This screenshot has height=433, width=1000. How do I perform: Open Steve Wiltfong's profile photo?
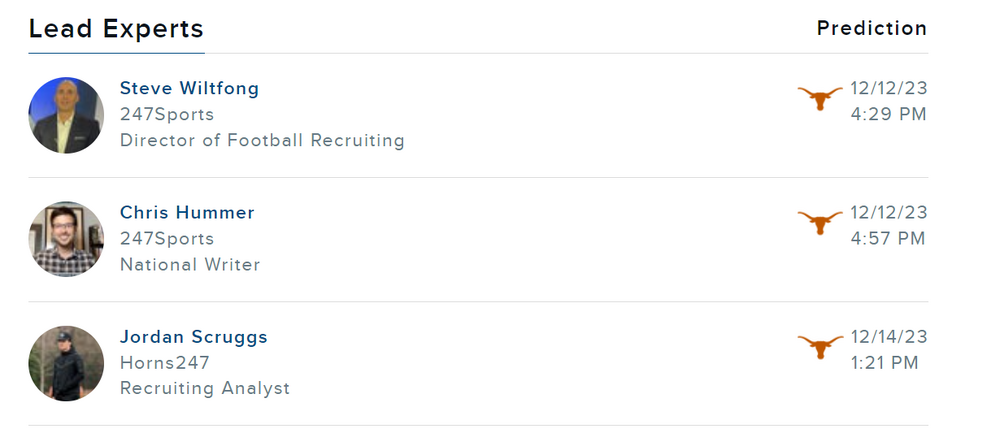(66, 115)
